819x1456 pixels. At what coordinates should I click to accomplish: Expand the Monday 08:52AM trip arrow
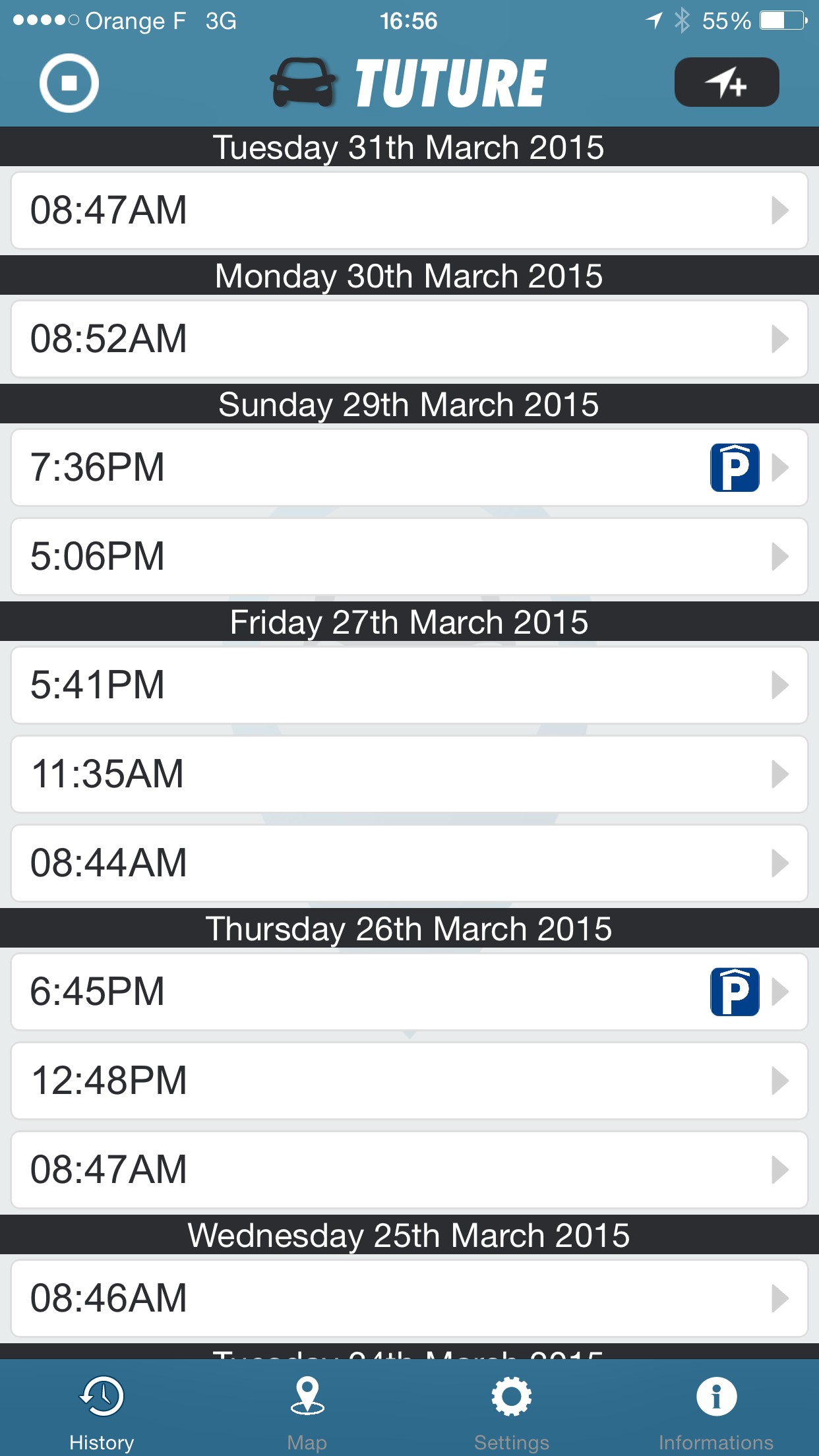[780, 339]
